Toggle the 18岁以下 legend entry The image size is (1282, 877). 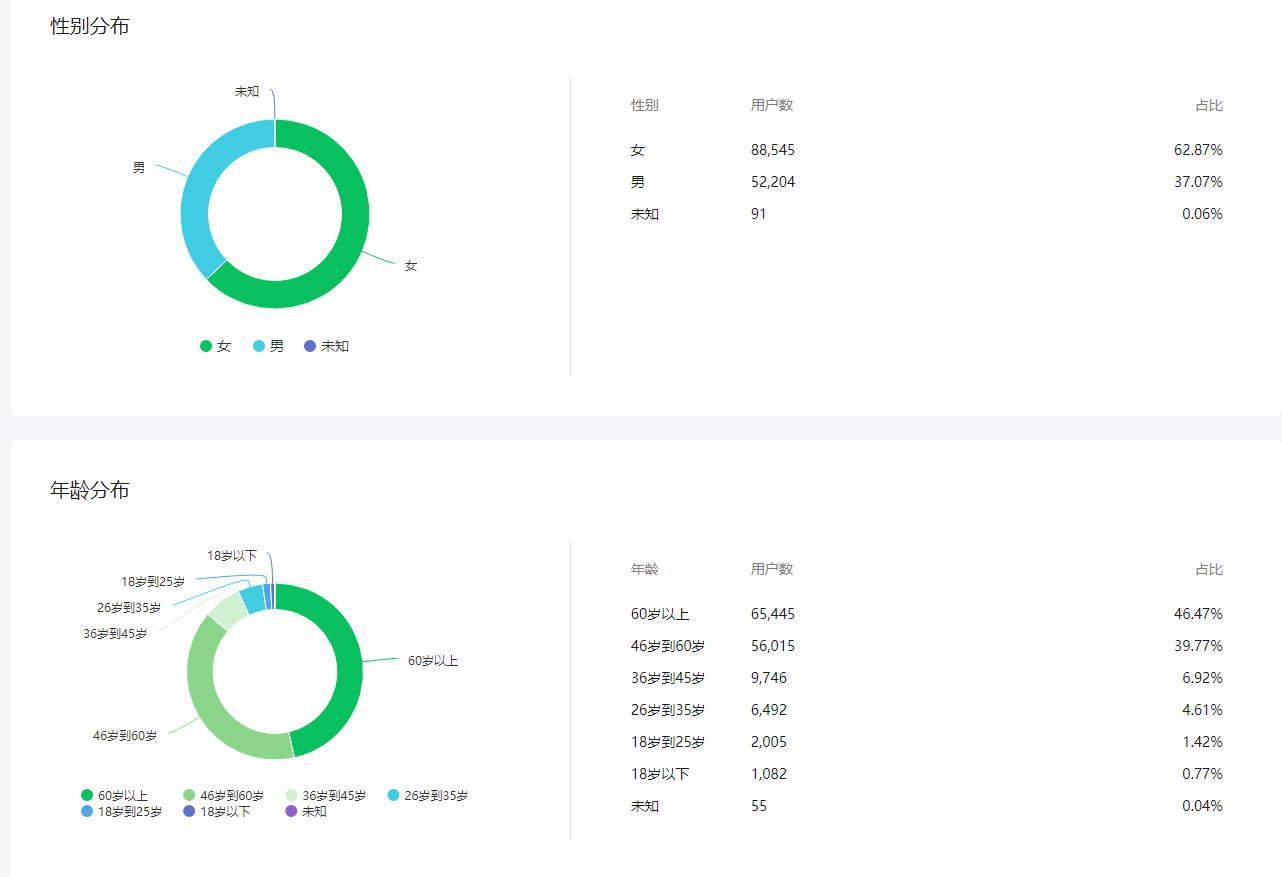tap(216, 811)
